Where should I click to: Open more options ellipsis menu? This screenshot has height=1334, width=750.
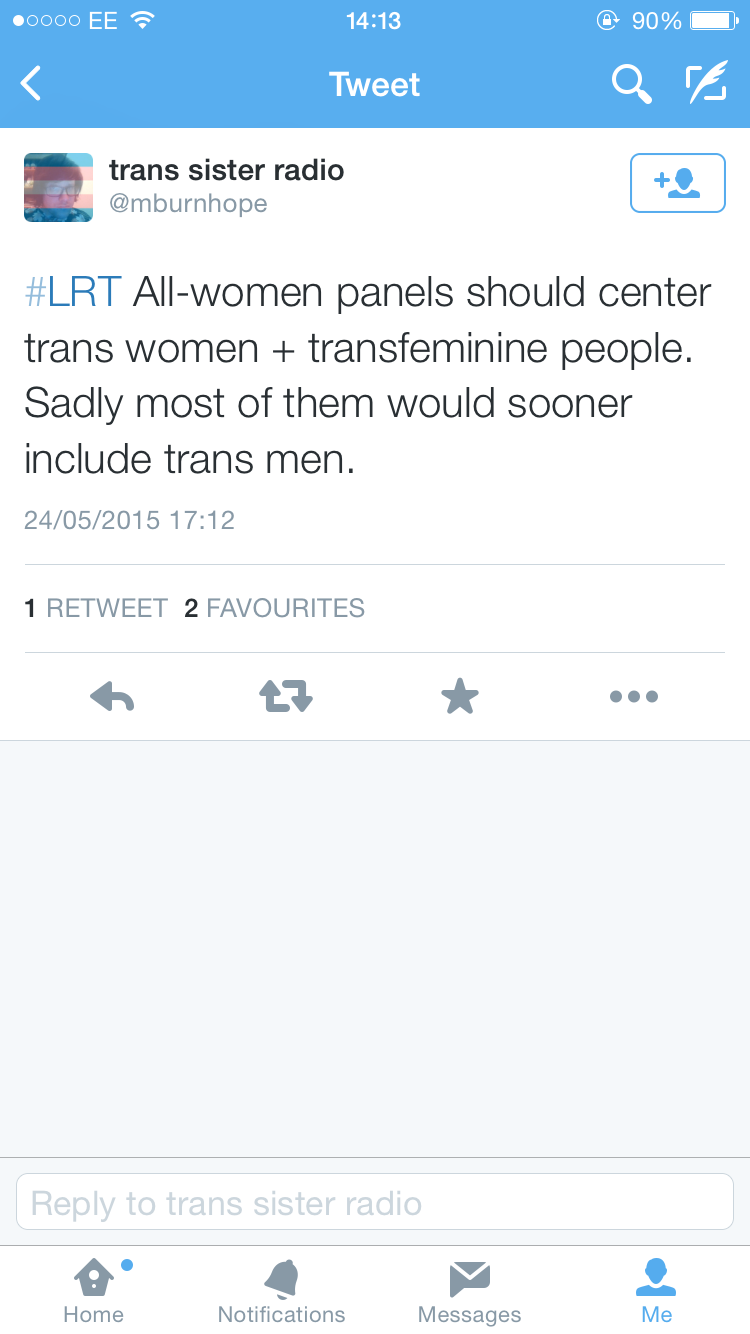tap(634, 696)
